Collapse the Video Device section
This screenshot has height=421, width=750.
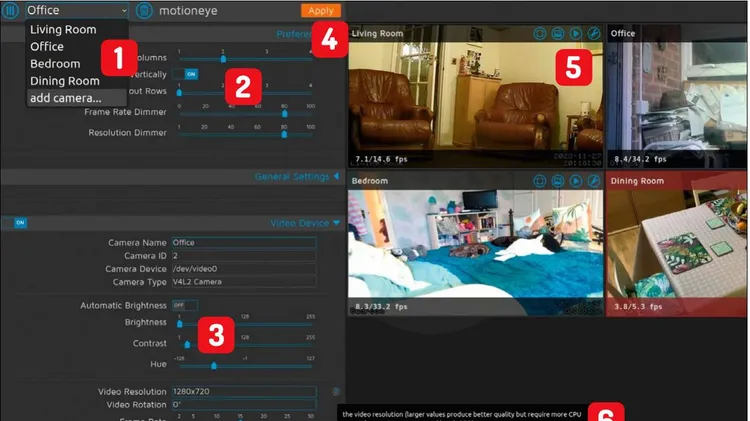click(305, 223)
